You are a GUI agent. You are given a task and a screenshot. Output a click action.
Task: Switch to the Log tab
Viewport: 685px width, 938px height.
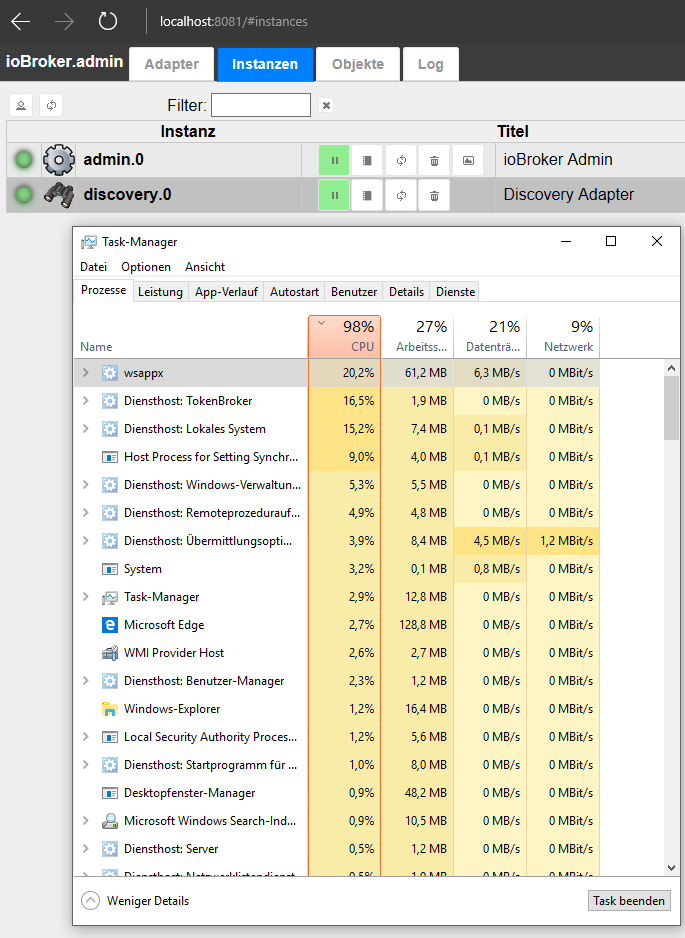[x=431, y=64]
